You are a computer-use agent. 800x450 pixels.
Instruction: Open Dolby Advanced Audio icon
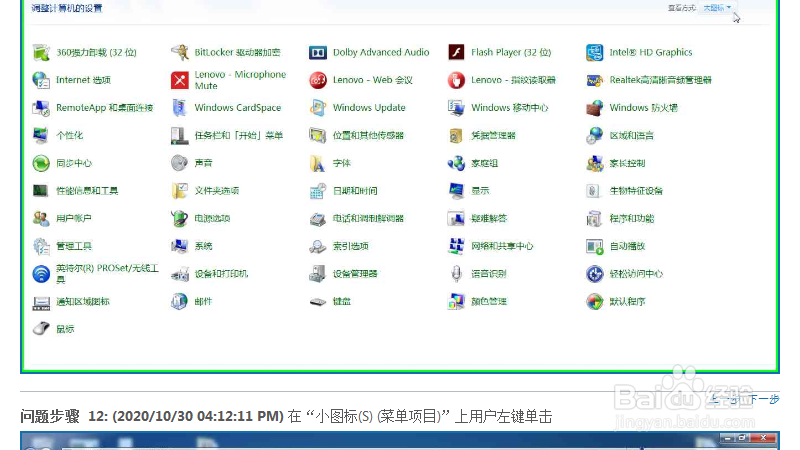coord(318,52)
